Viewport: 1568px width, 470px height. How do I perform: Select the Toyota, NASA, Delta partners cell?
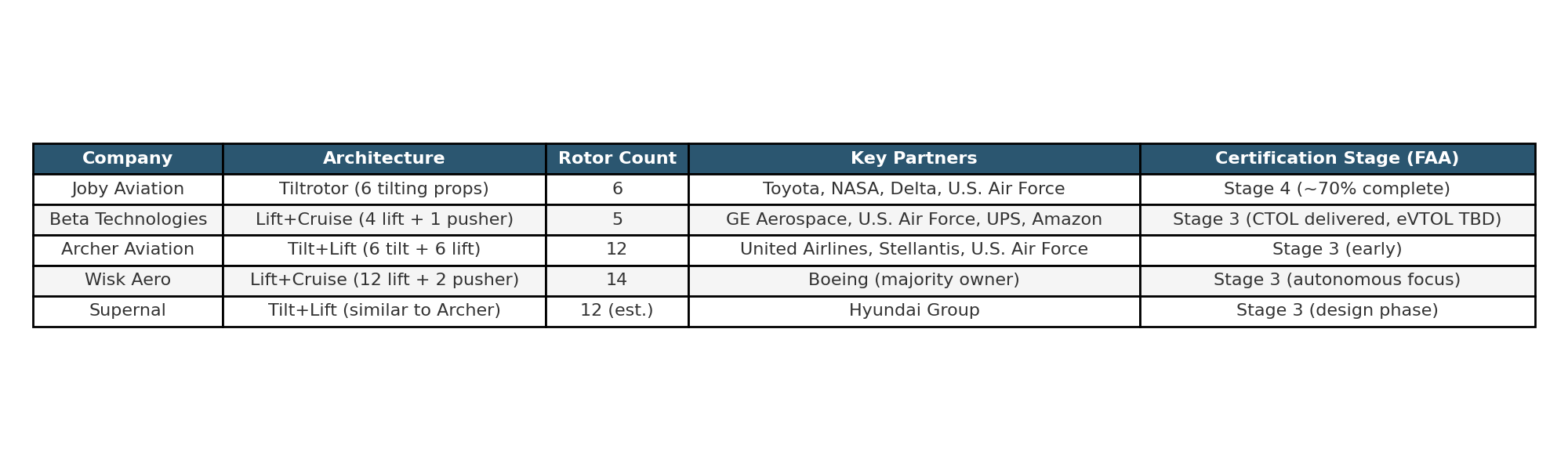point(914,190)
